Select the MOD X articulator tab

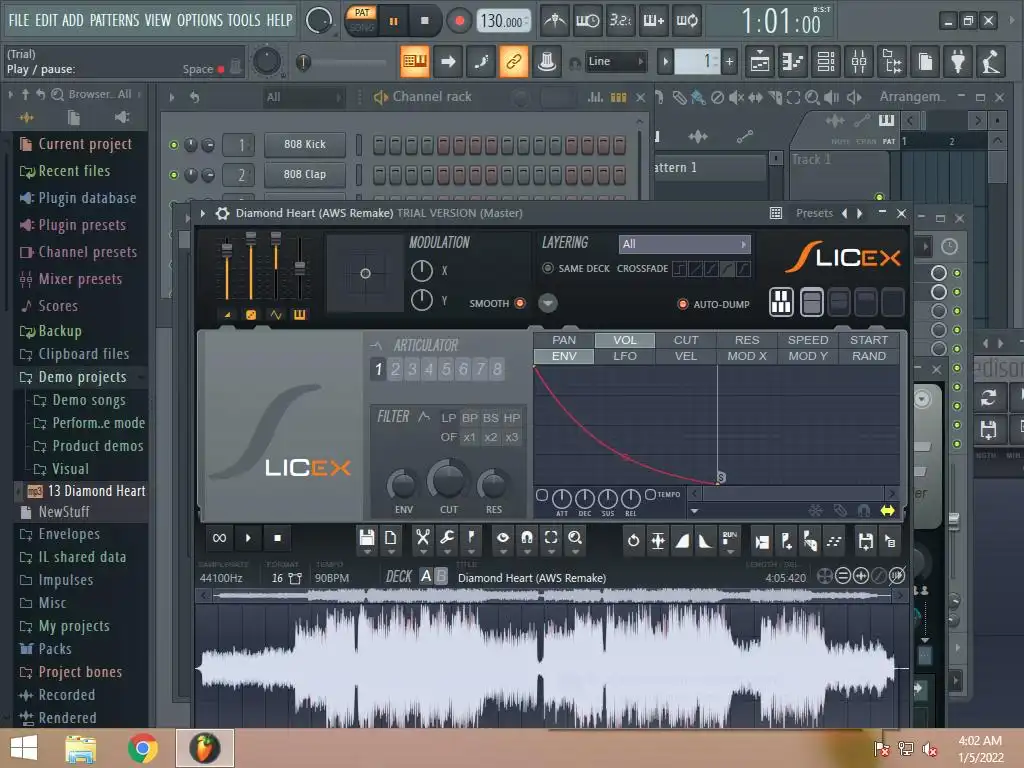pyautogui.click(x=747, y=356)
